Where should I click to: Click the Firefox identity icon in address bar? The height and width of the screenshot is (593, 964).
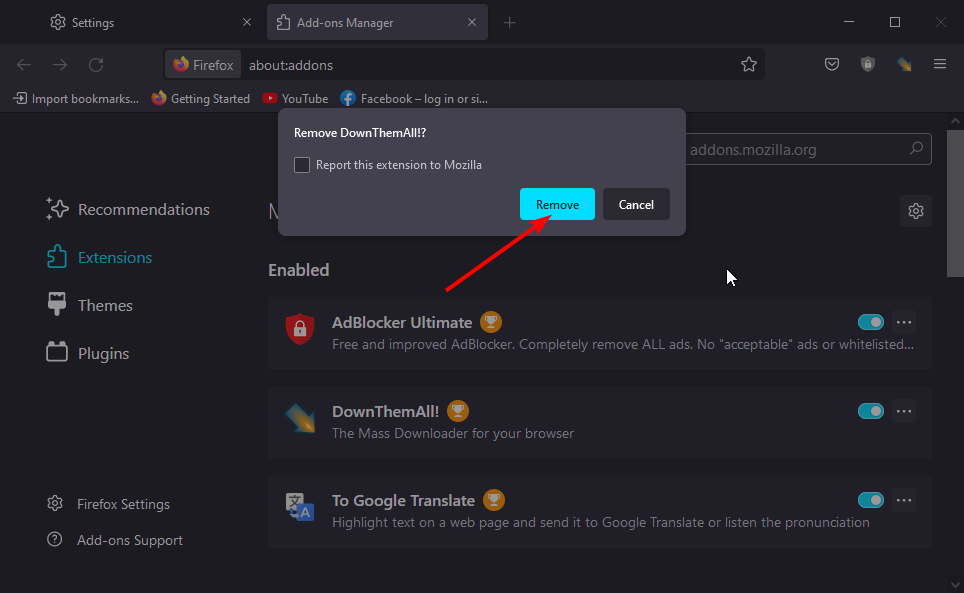tap(203, 65)
